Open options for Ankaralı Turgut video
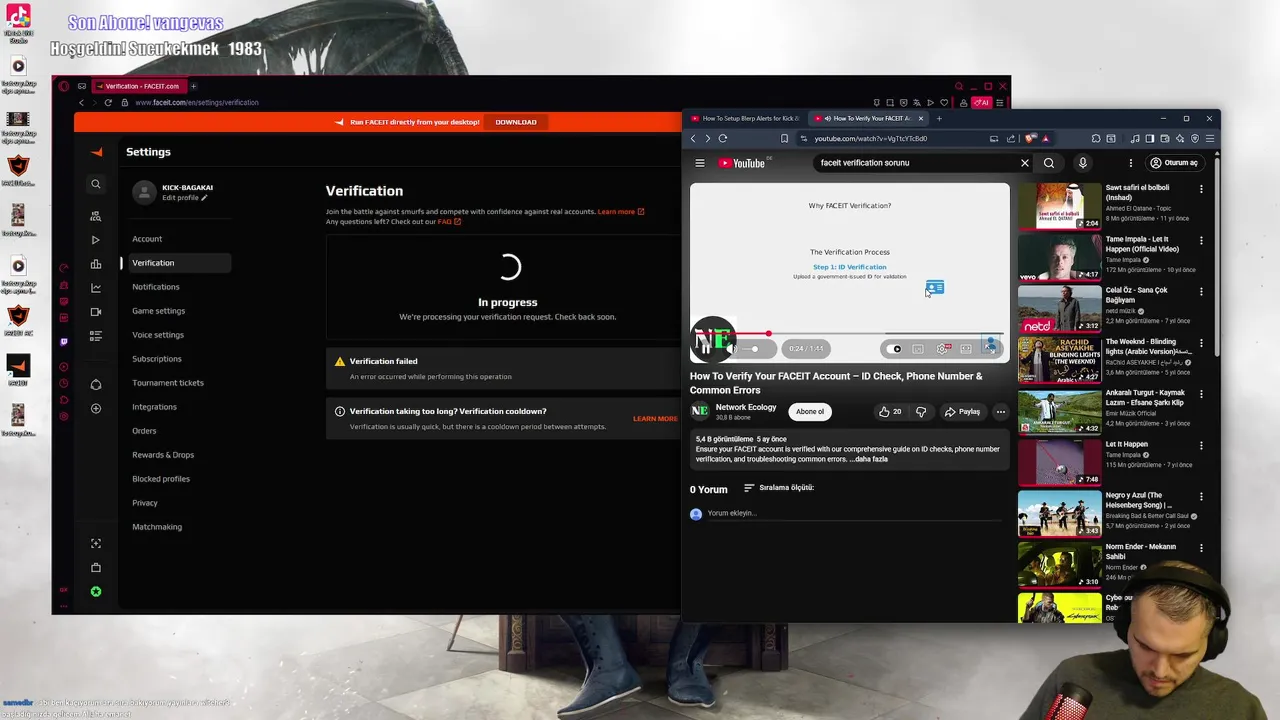Viewport: 1280px width, 720px height. (1201, 394)
